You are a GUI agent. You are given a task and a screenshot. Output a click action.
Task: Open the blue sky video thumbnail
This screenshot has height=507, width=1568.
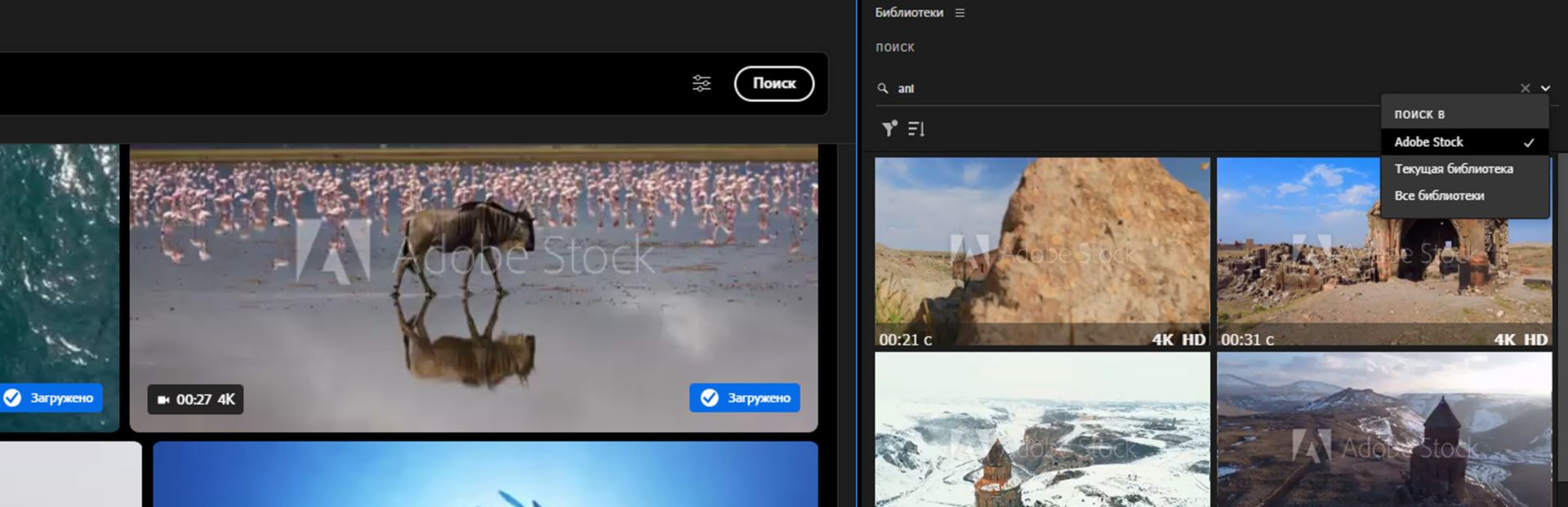485,474
